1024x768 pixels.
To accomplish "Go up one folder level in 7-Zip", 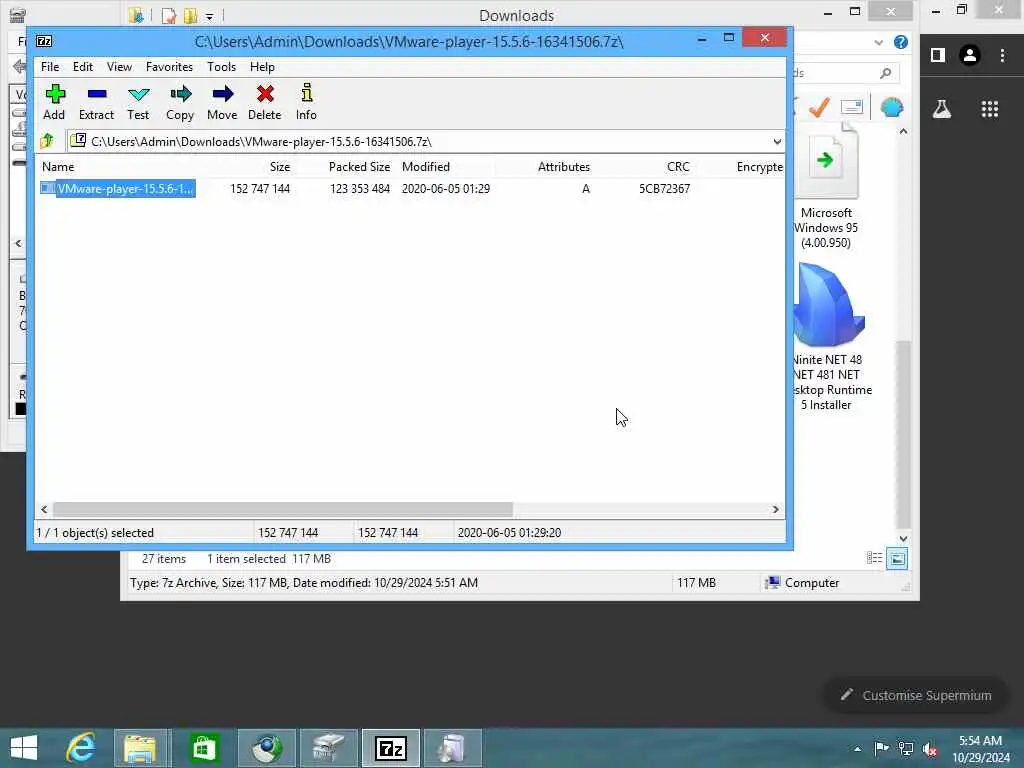I will (x=47, y=141).
